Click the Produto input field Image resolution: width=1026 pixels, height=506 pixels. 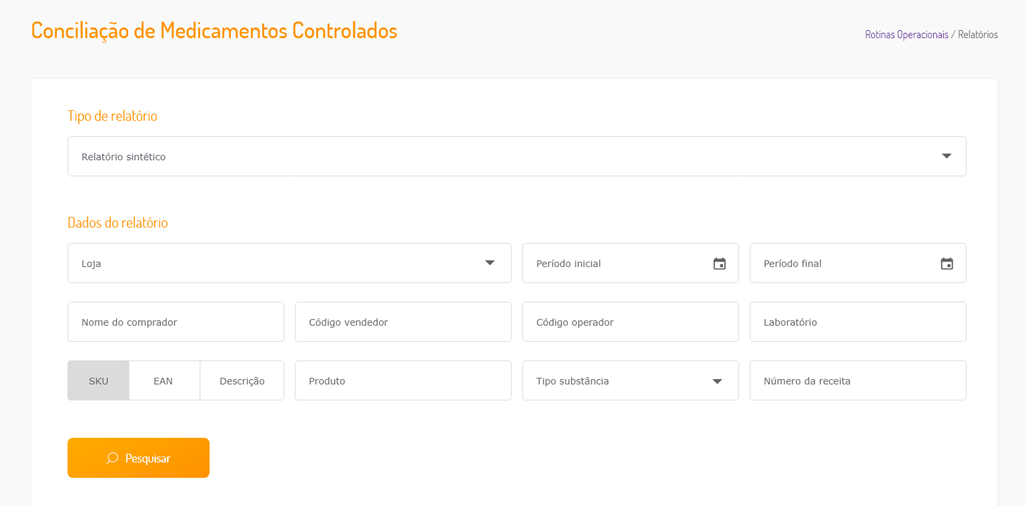[x=403, y=381]
